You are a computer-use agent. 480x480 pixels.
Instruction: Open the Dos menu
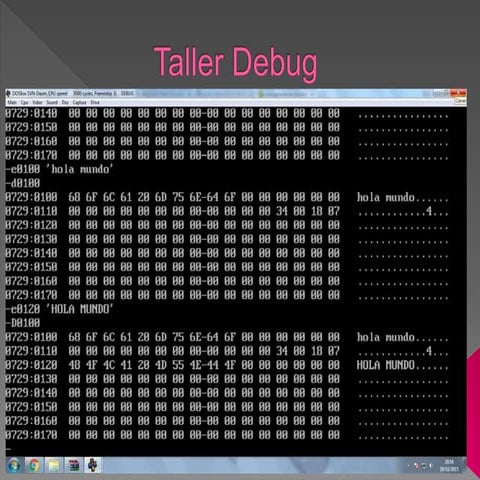pos(65,102)
